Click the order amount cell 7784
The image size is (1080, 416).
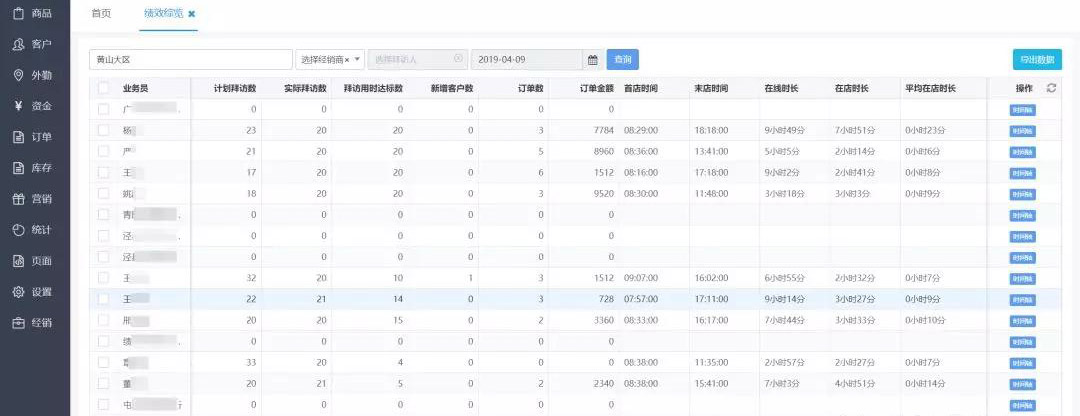(x=603, y=130)
